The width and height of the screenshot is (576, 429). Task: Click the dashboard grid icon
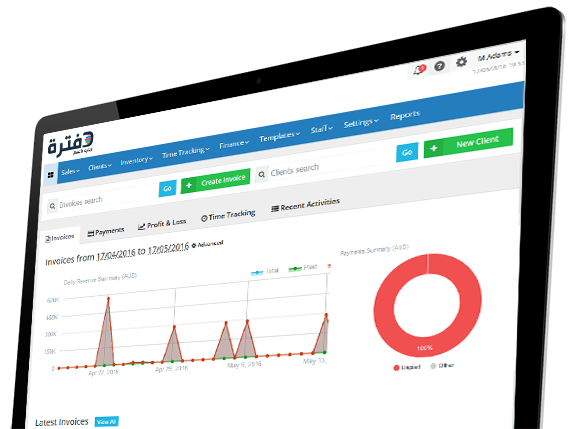[51, 175]
